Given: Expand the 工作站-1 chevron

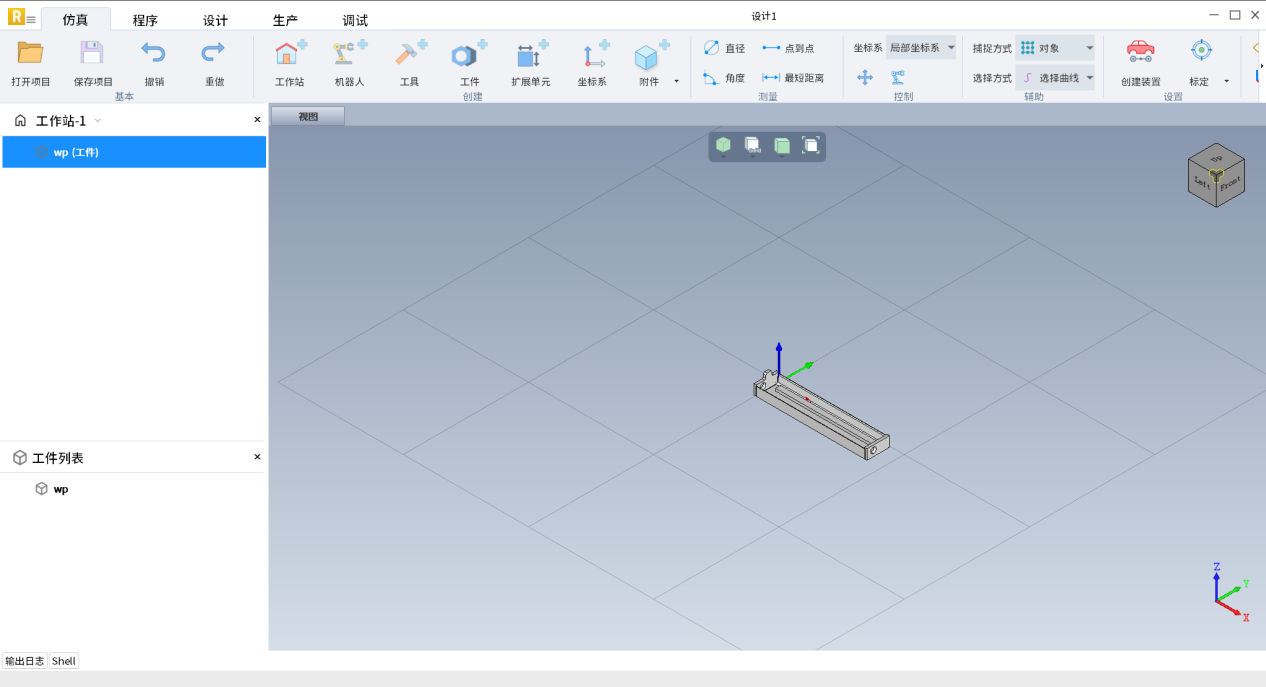Looking at the screenshot, I should pyautogui.click(x=98, y=121).
